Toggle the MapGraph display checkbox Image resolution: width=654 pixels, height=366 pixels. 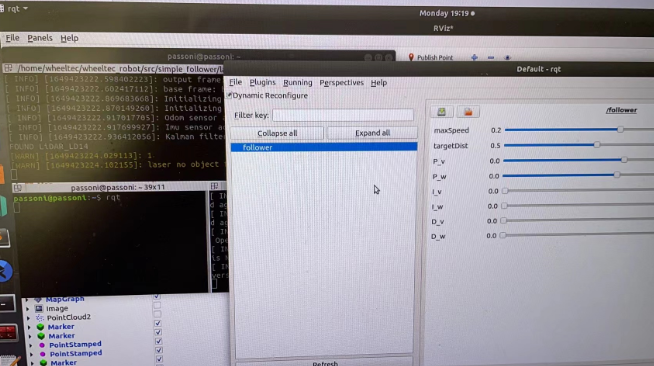(156, 296)
